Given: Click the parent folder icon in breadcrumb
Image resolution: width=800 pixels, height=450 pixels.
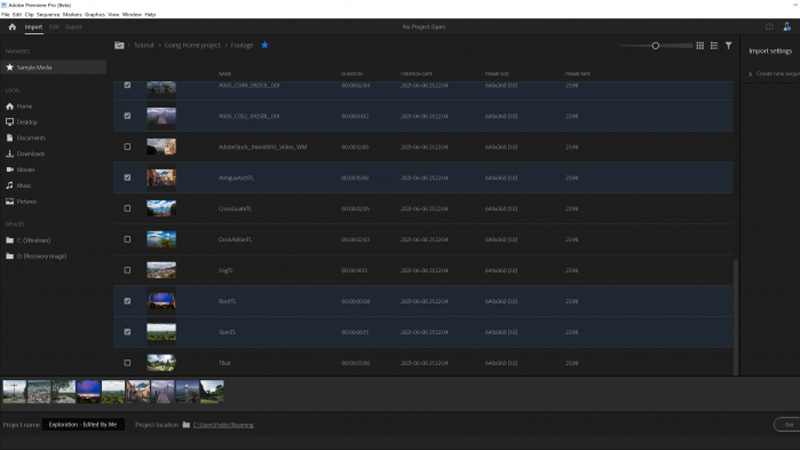Looking at the screenshot, I should [x=120, y=45].
